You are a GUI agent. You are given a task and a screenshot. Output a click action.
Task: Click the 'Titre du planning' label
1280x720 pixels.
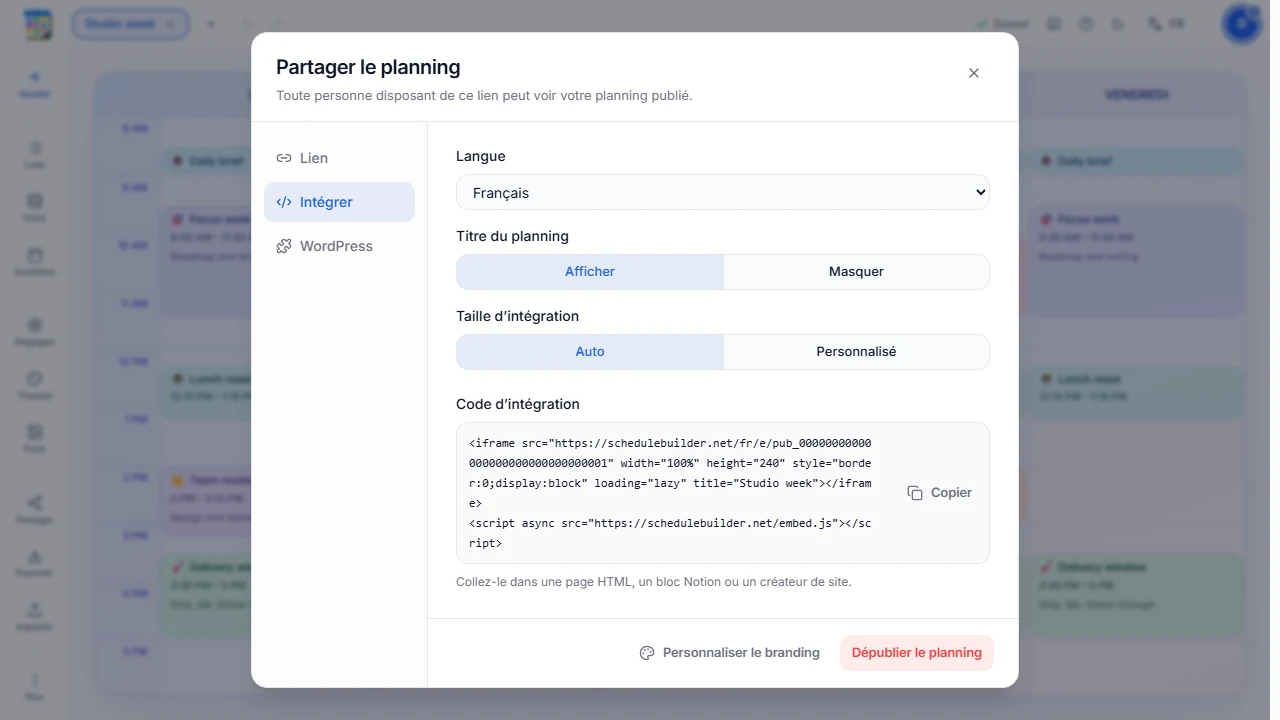click(x=512, y=236)
